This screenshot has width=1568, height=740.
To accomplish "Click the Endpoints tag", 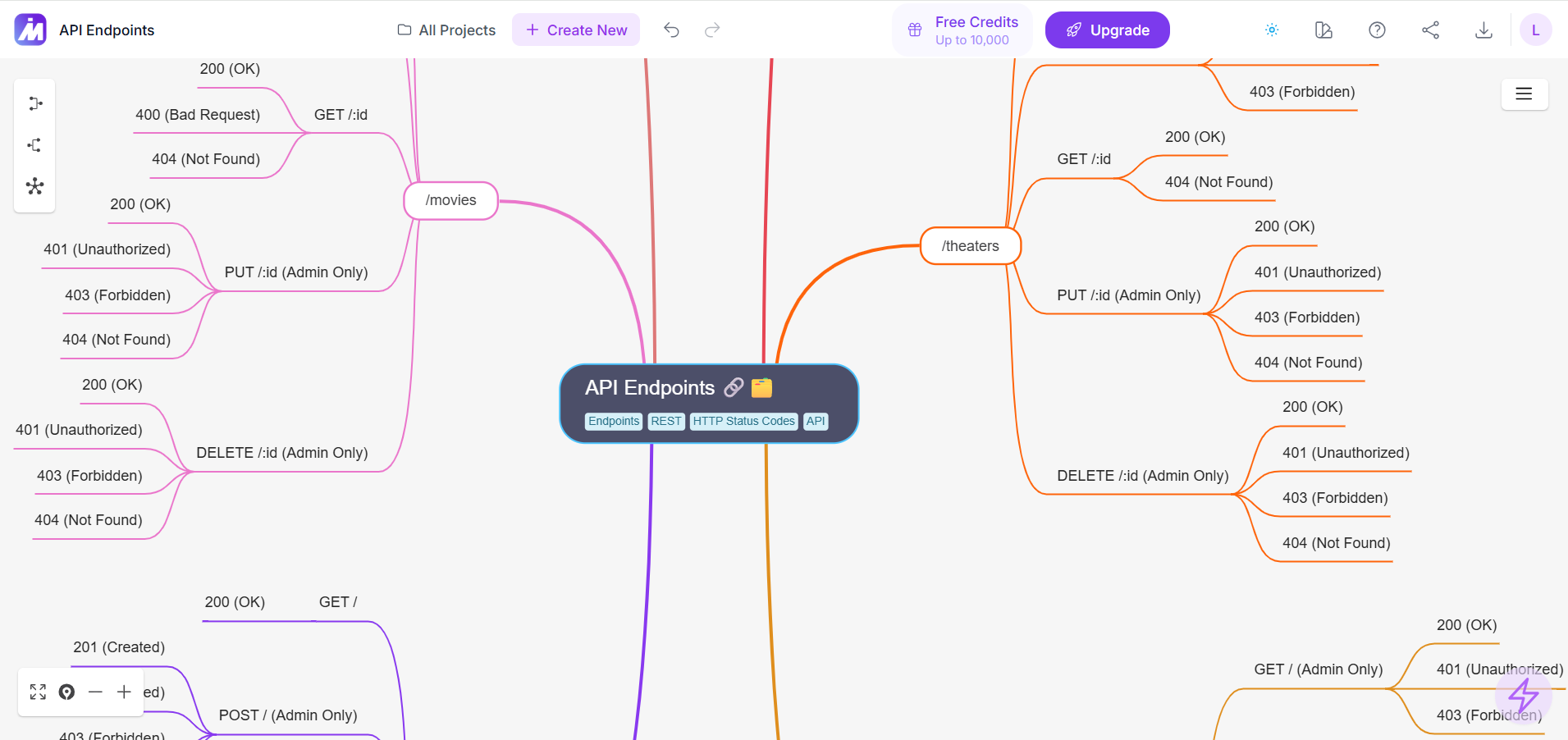I will coord(614,421).
